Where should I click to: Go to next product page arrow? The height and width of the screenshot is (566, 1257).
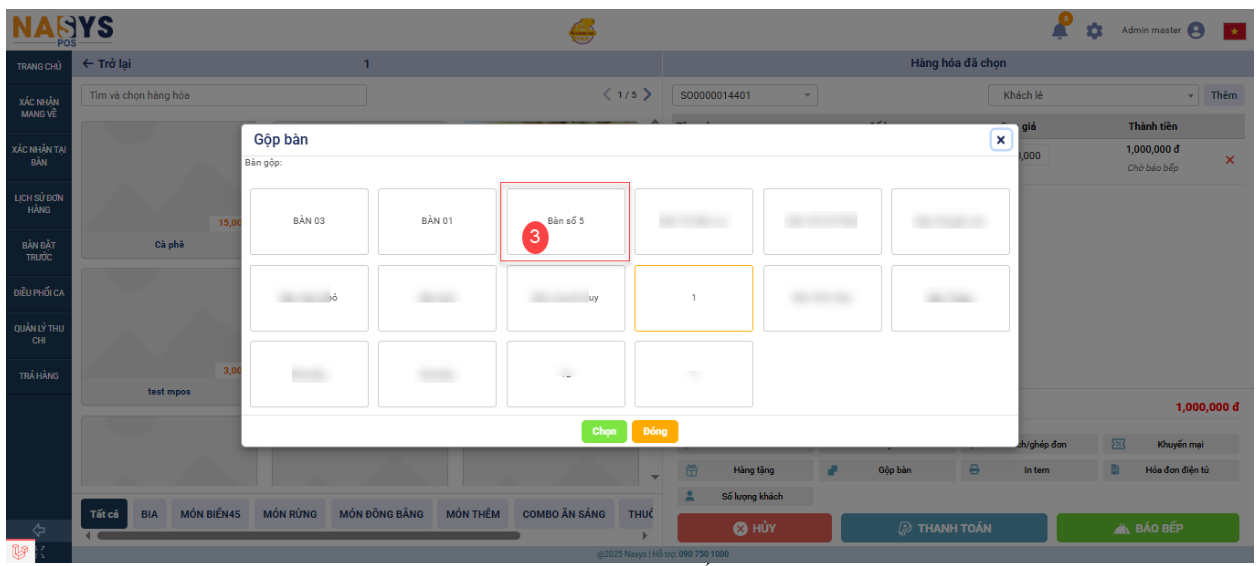tap(647, 95)
